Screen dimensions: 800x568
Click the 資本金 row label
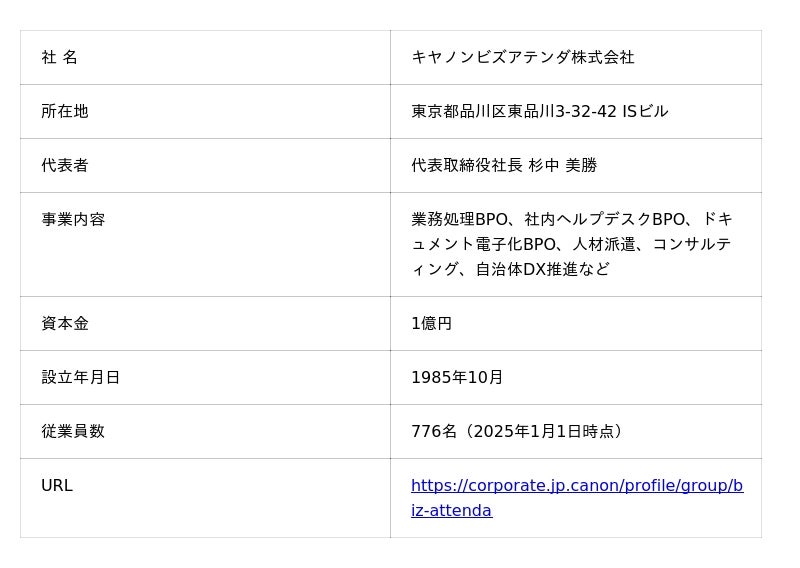click(x=64, y=324)
